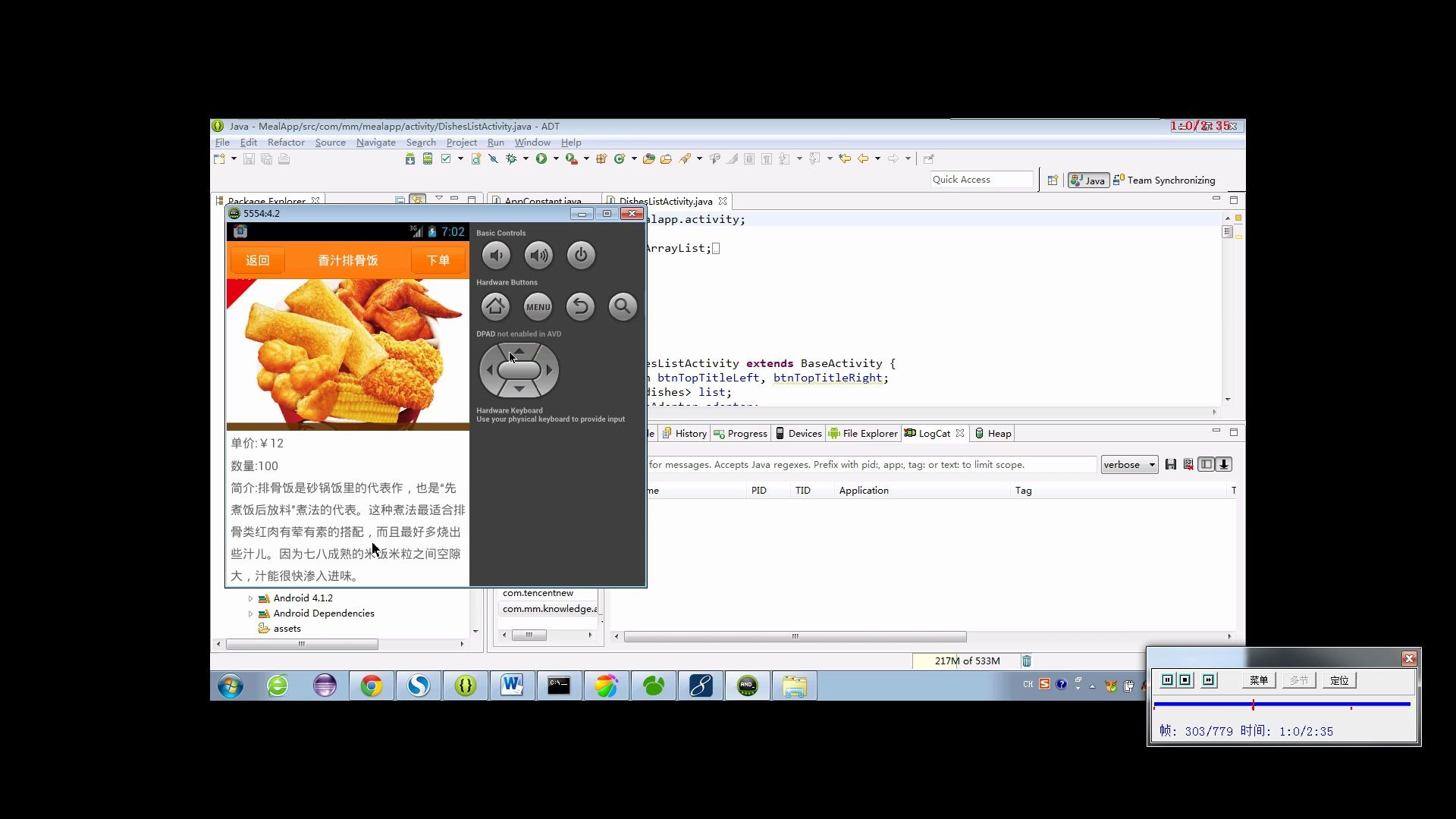This screenshot has width=1456, height=819.
Task: Click the Quick Access input field
Action: (981, 180)
